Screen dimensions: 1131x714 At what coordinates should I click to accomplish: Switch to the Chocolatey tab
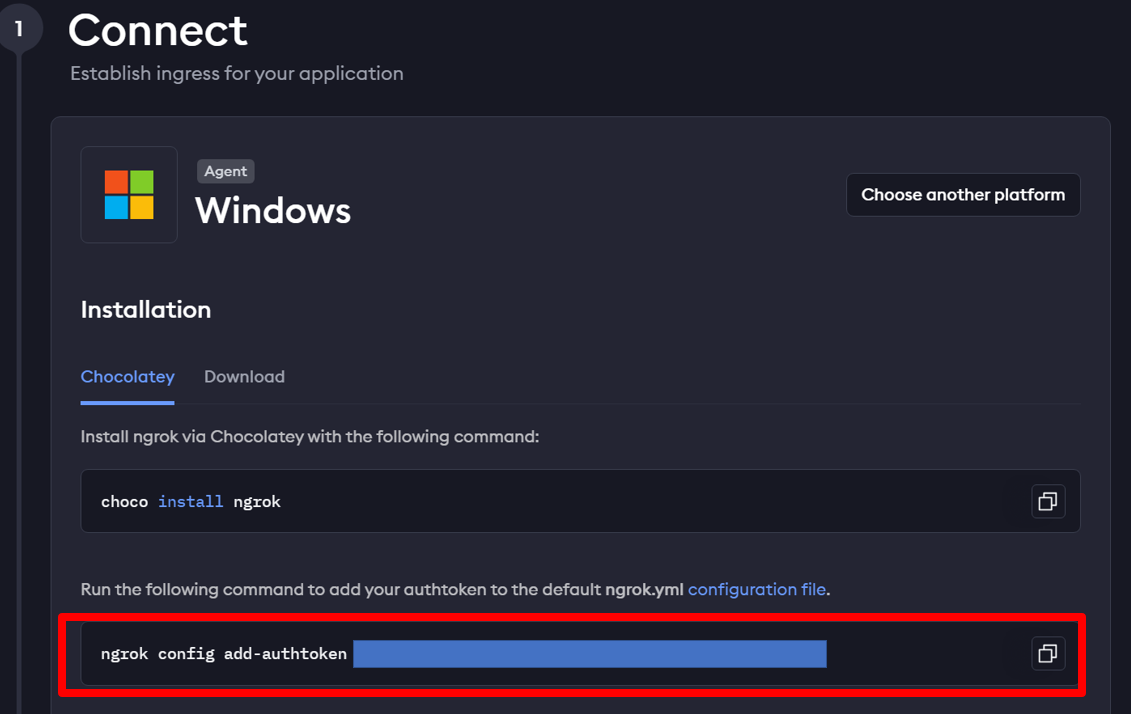pyautogui.click(x=128, y=376)
